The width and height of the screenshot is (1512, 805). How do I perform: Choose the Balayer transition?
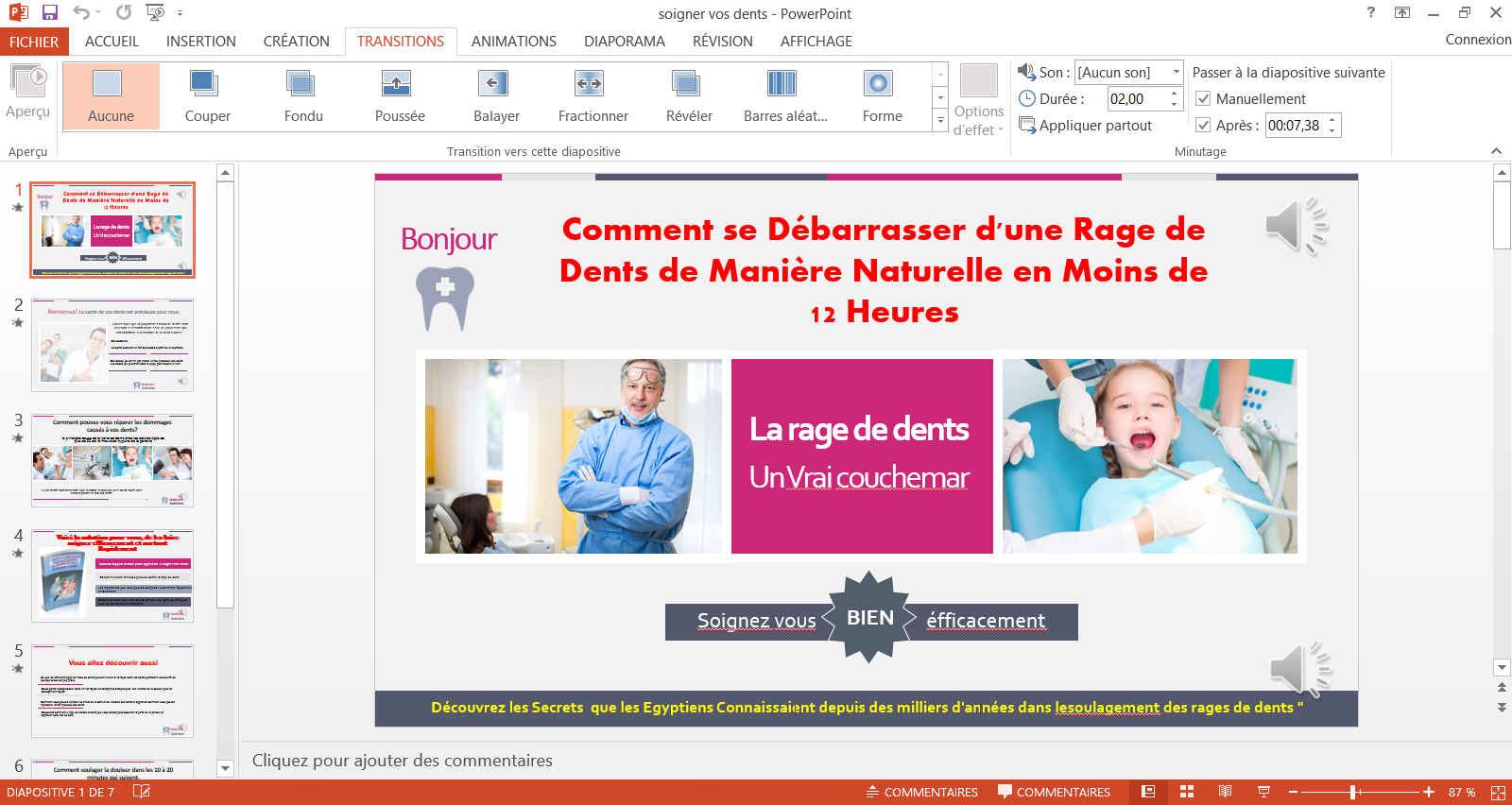[496, 96]
